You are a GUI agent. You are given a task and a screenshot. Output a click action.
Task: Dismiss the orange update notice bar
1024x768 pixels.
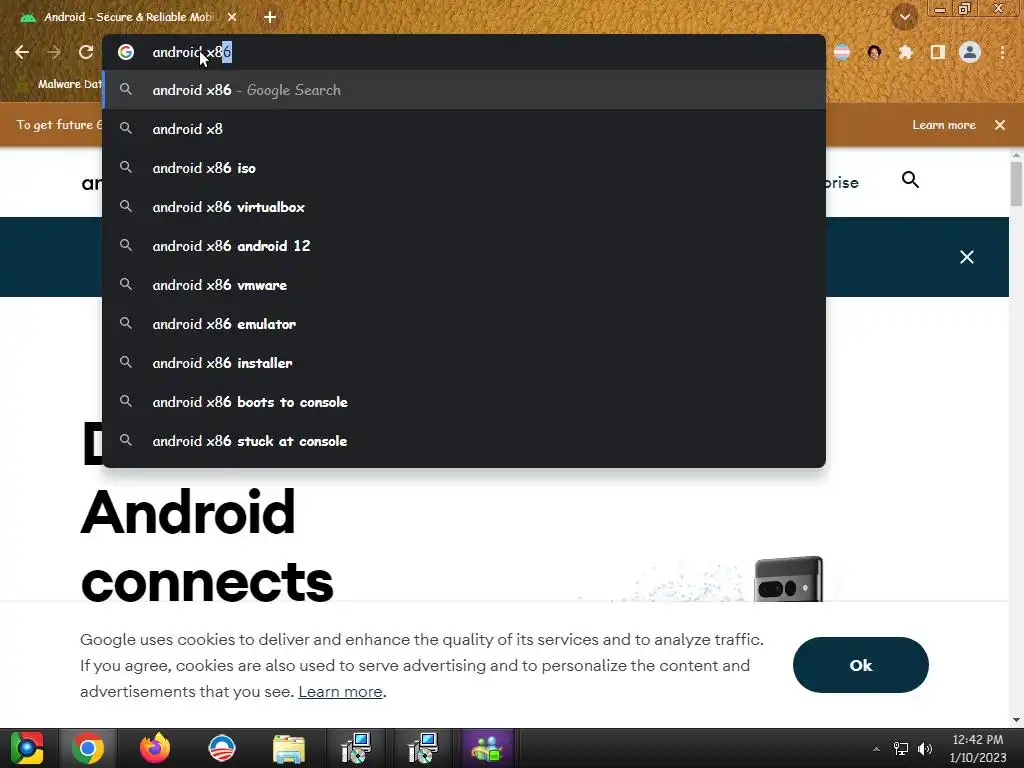click(x=1000, y=125)
